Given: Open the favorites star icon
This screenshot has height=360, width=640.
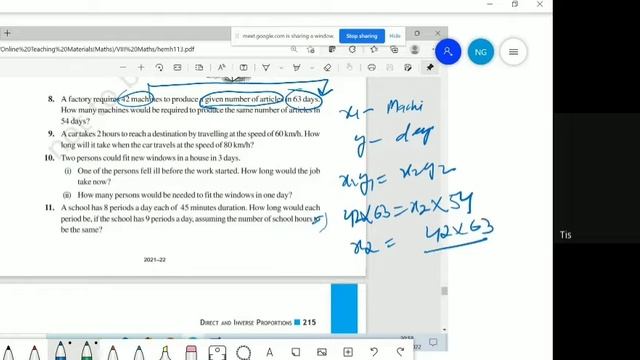Looking at the screenshot, I should click(374, 49).
